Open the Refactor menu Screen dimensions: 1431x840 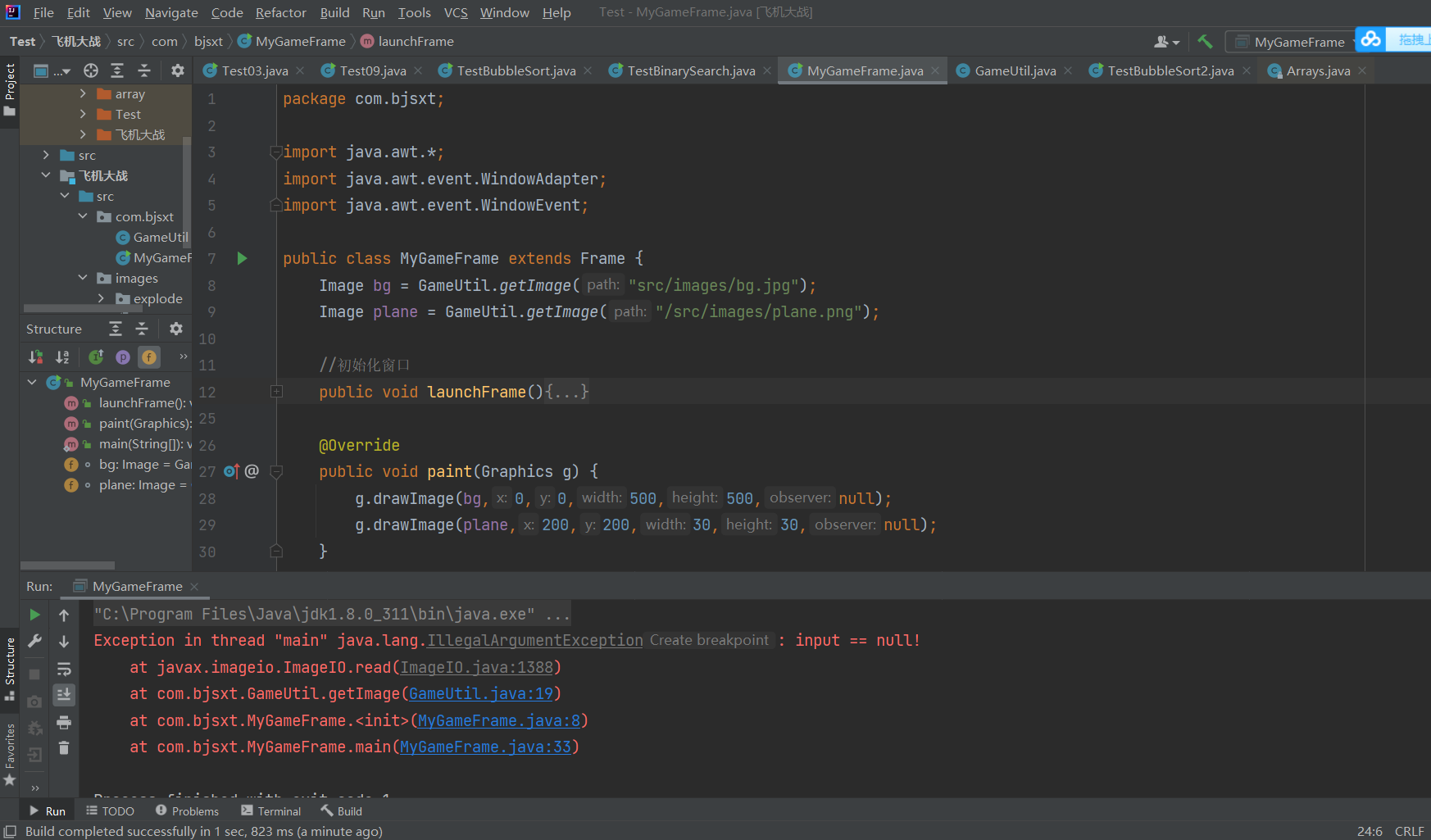(x=280, y=12)
